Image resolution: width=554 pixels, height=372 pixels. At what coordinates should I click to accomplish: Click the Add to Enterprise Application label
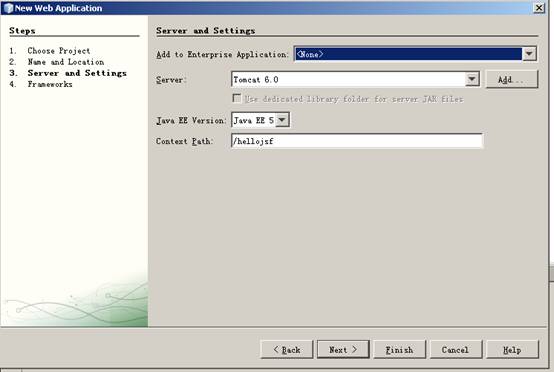click(223, 54)
